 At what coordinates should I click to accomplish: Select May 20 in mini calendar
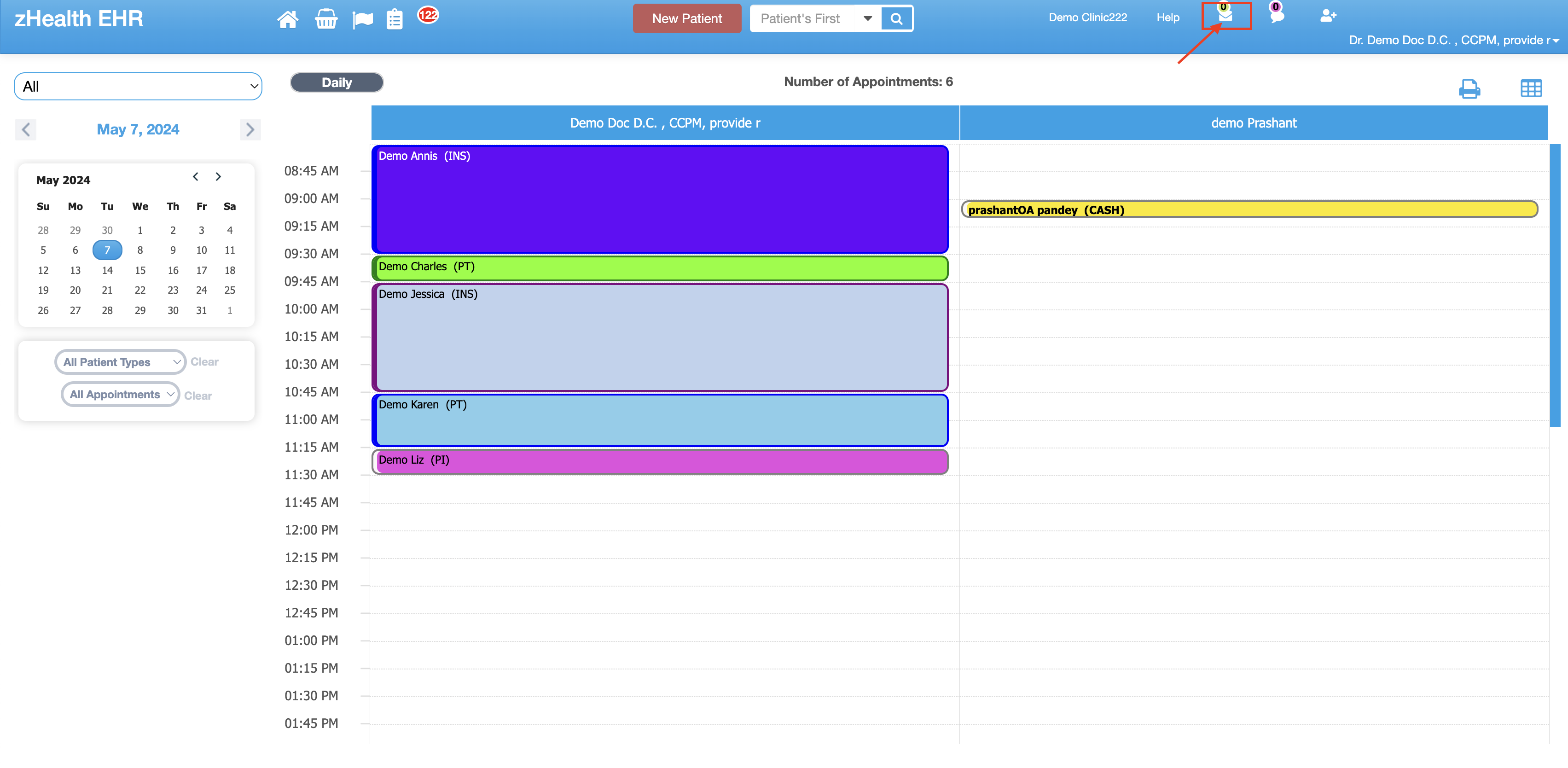(x=75, y=290)
